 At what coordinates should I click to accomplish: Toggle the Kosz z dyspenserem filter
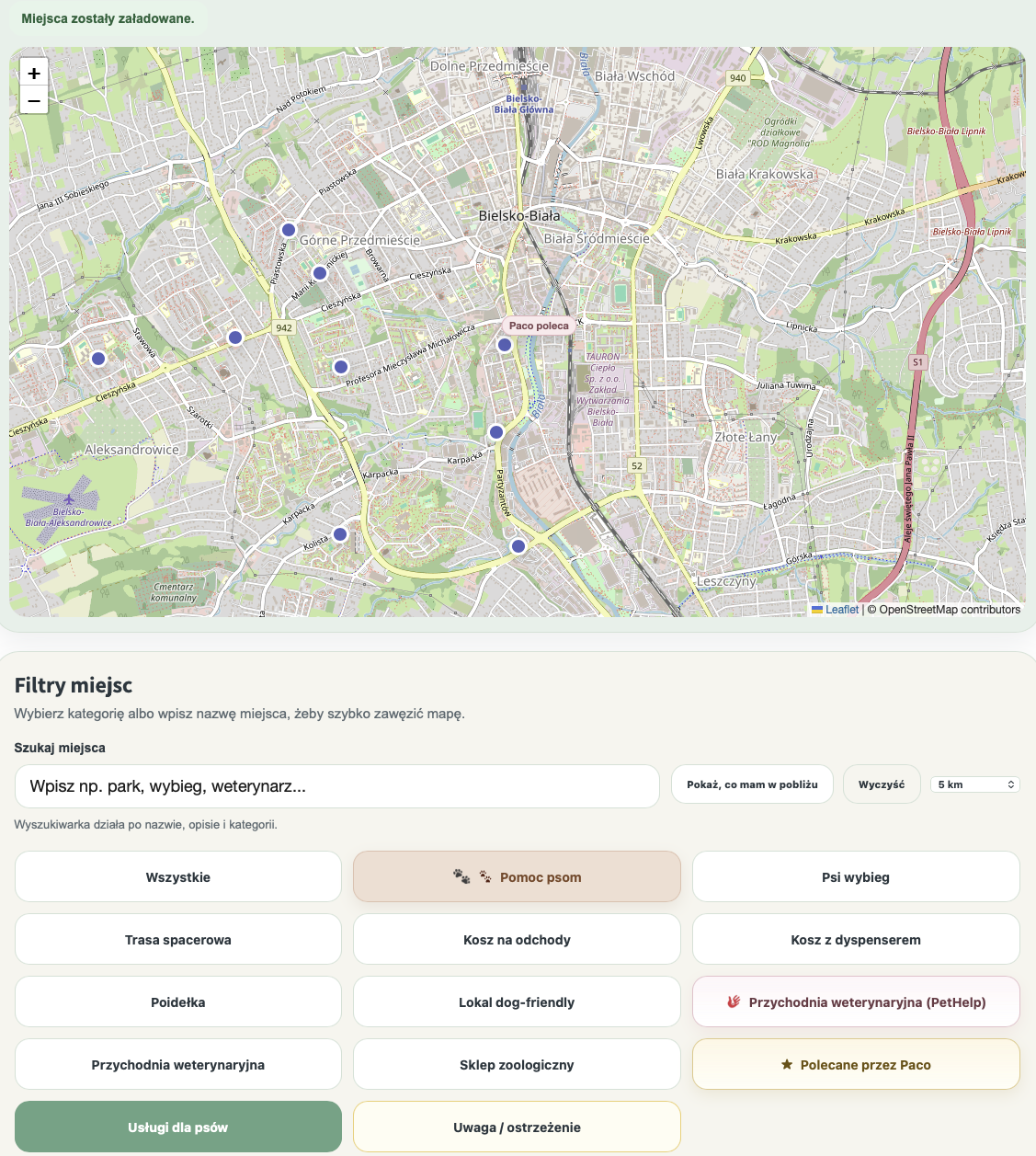(x=856, y=940)
